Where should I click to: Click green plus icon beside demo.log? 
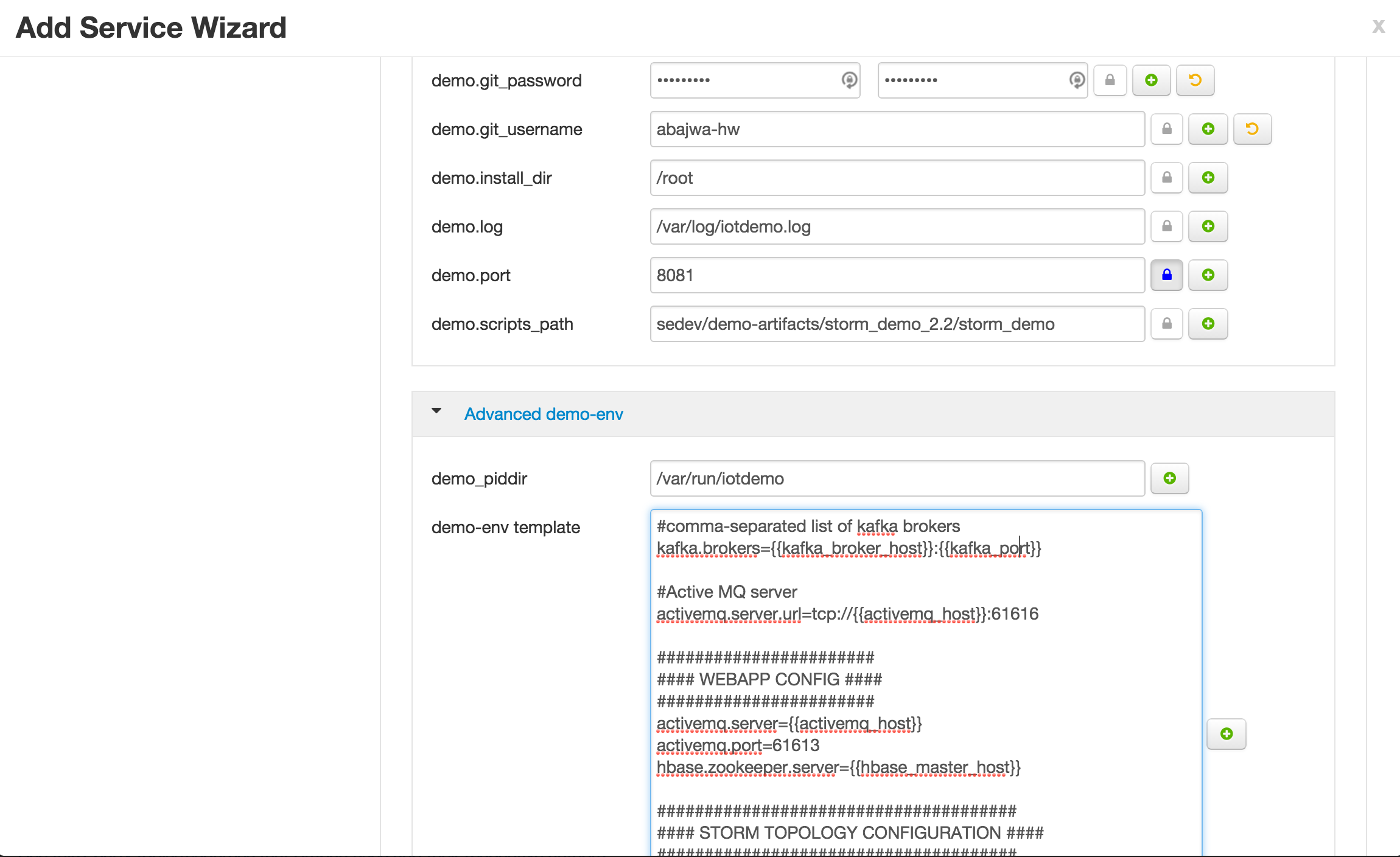click(x=1208, y=226)
